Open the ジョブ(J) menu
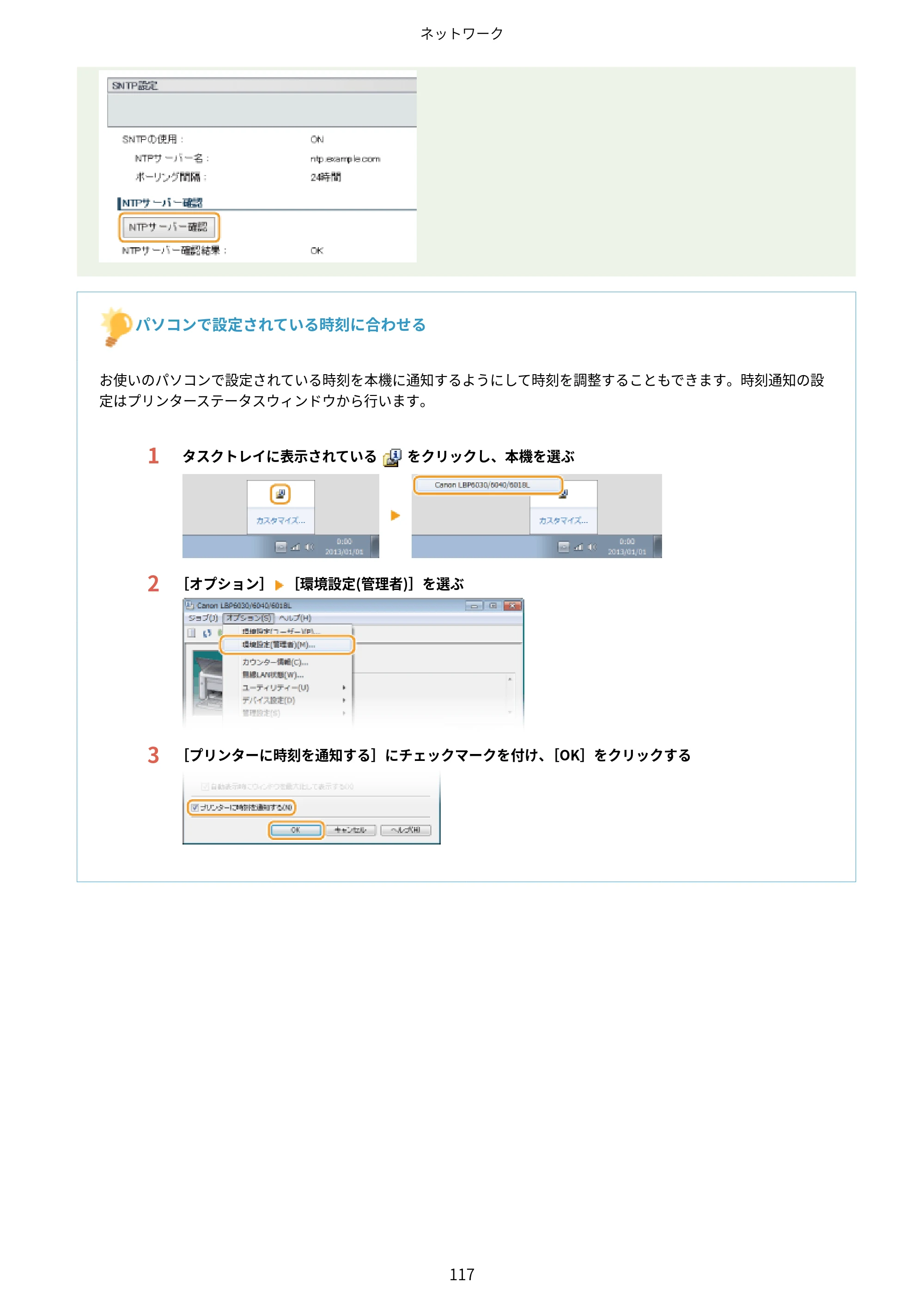This screenshot has height=1307, width=924. [203, 618]
